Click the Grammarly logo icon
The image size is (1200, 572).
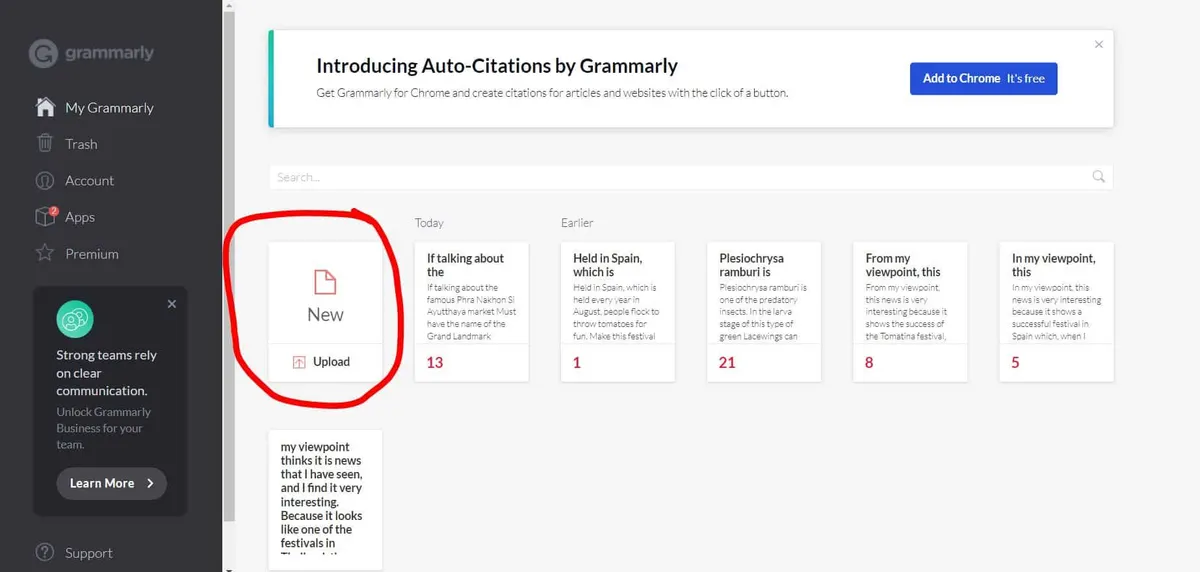pyautogui.click(x=43, y=53)
